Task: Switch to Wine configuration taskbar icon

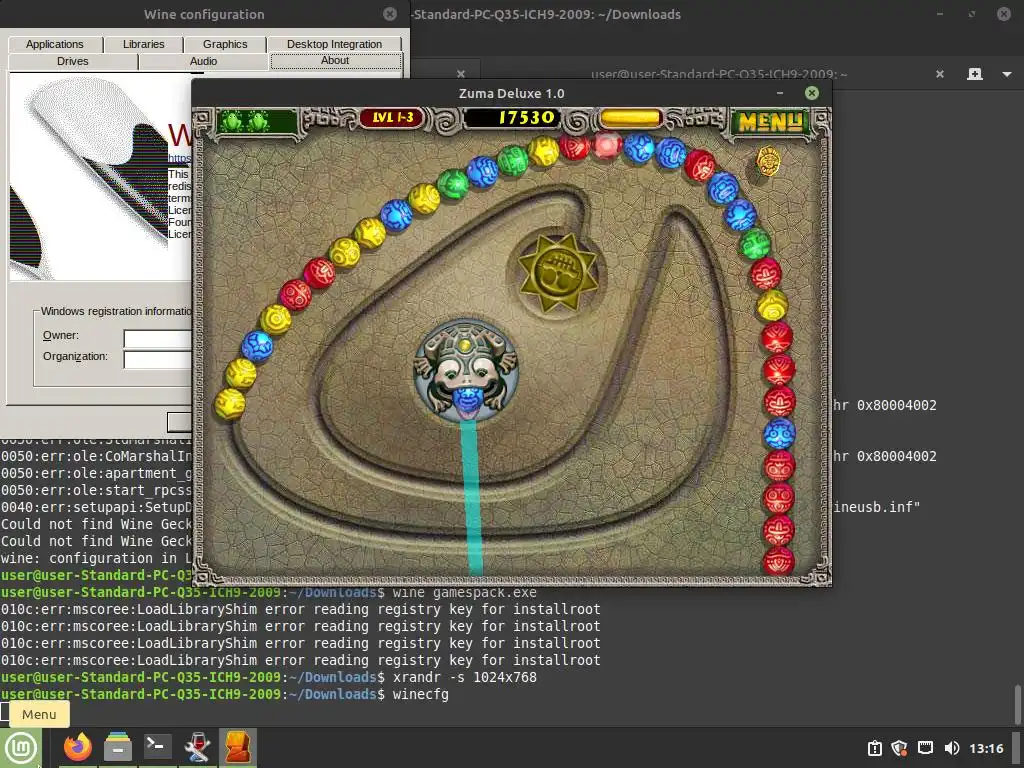Action: point(197,748)
